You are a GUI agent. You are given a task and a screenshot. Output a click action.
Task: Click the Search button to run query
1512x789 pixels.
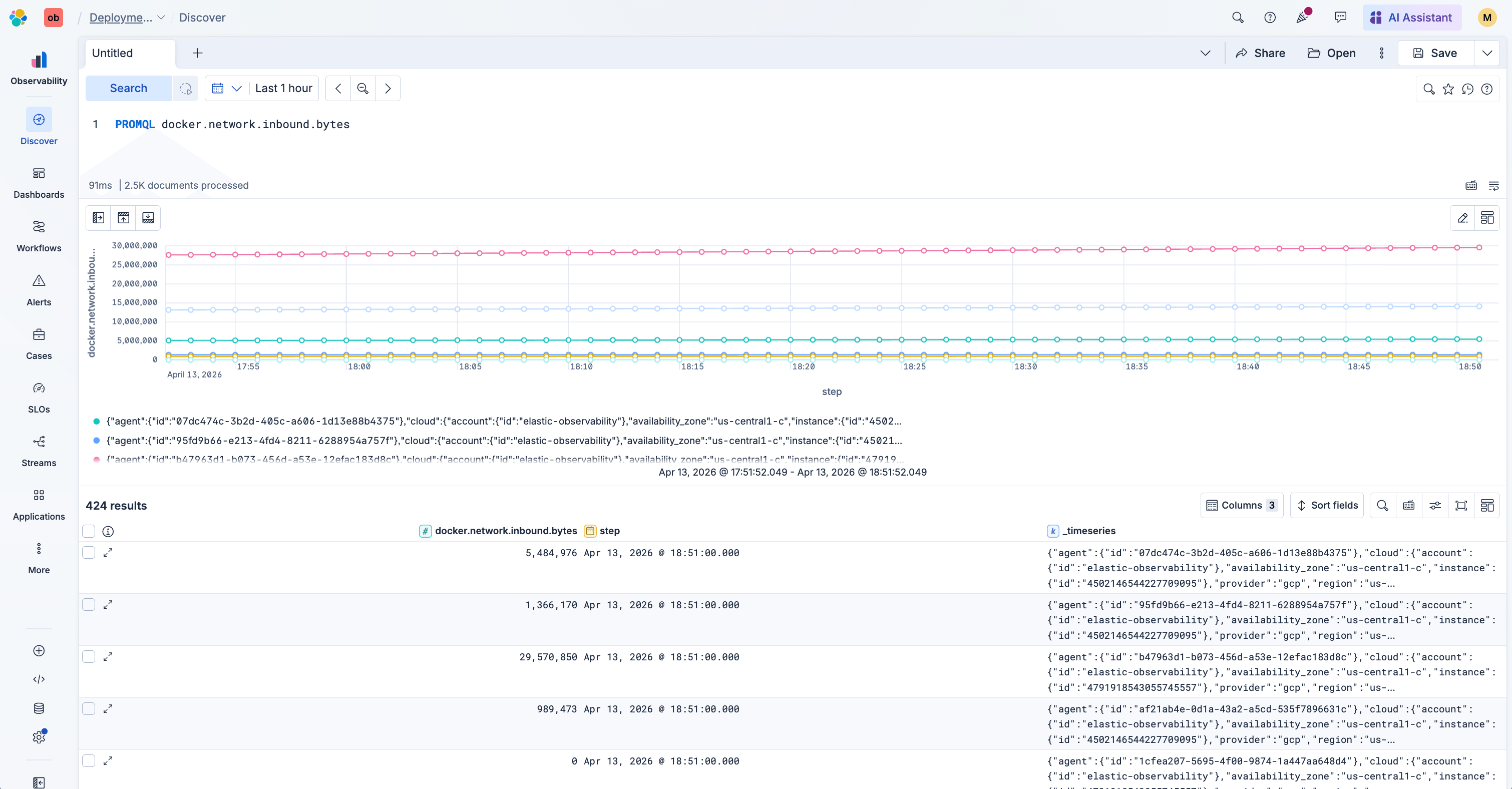point(128,88)
